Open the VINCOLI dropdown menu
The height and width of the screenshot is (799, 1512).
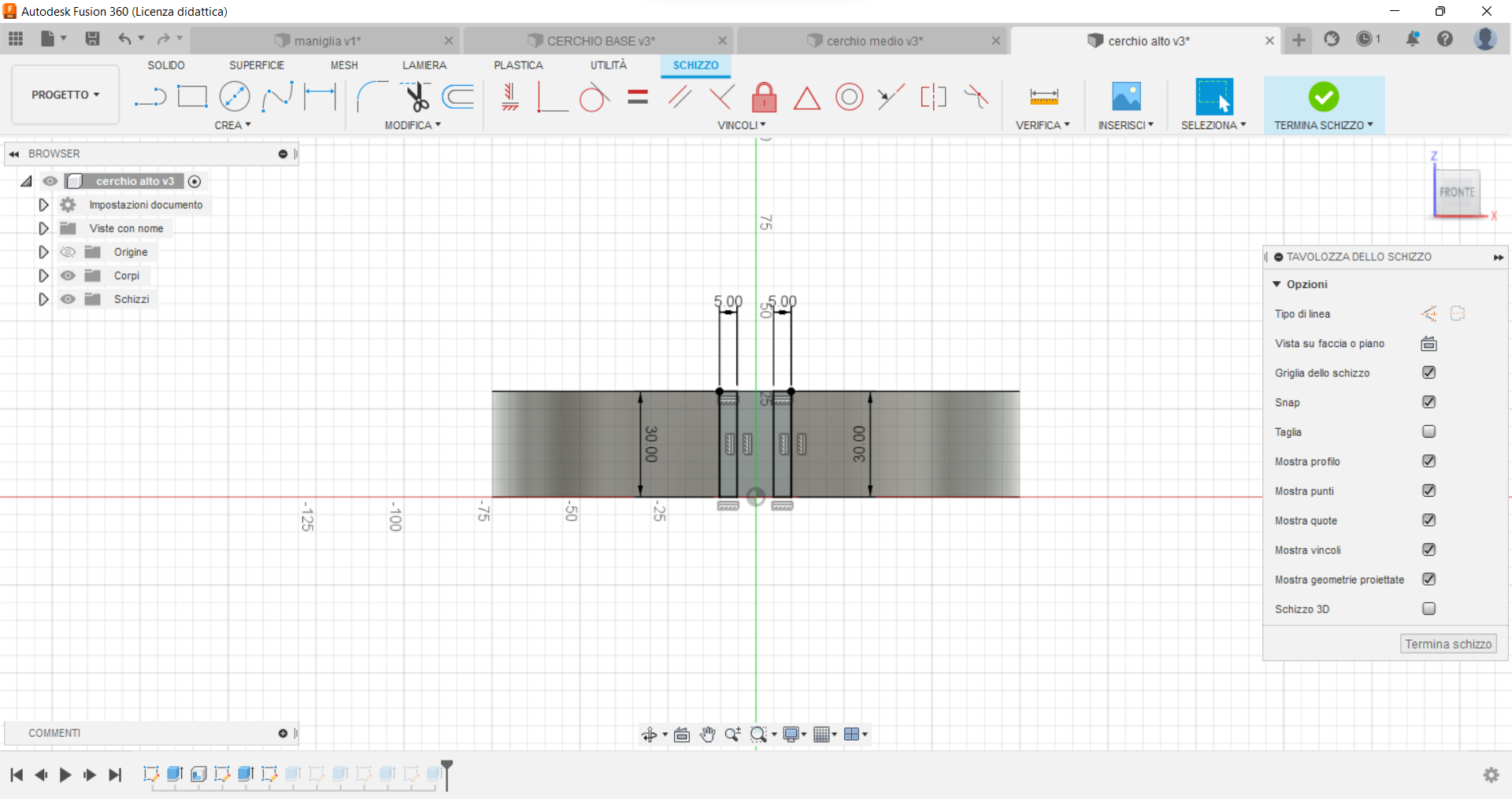[741, 124]
